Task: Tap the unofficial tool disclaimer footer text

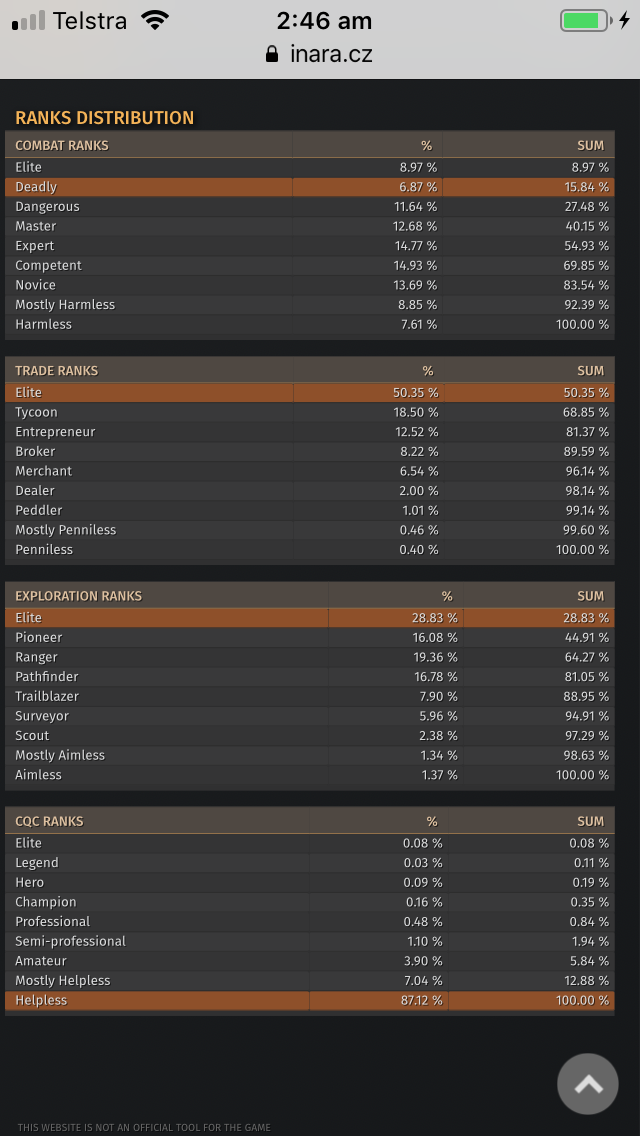Action: pos(144,1127)
